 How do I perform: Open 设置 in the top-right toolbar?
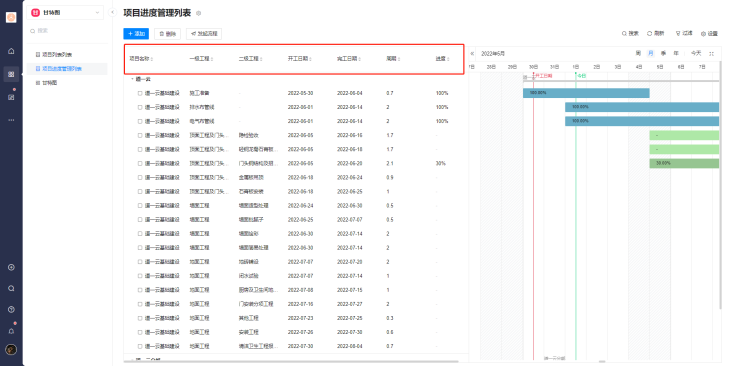pyautogui.click(x=709, y=34)
